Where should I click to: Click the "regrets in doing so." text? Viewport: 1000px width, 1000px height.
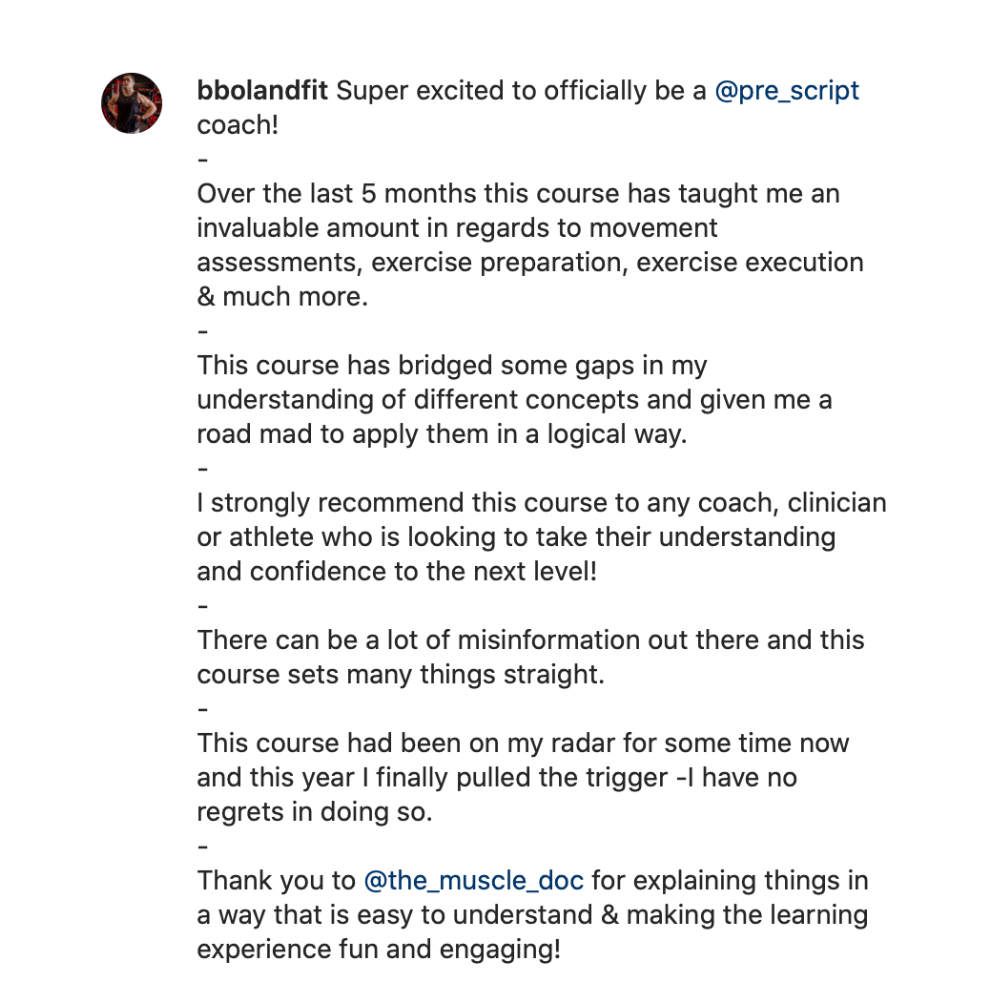314,812
